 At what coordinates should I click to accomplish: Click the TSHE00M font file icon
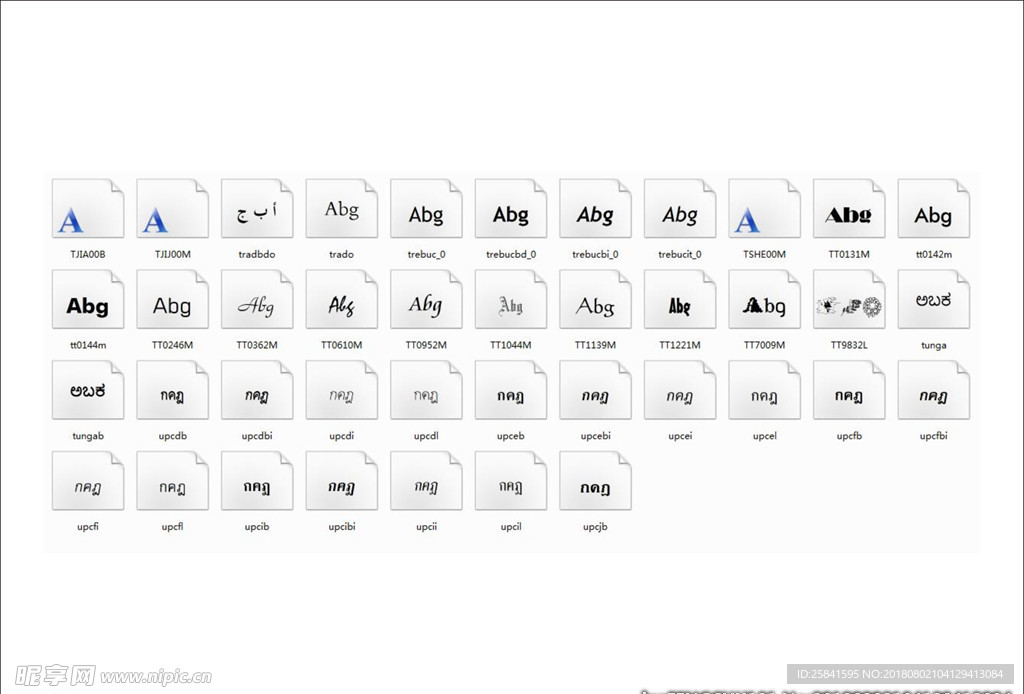764,209
